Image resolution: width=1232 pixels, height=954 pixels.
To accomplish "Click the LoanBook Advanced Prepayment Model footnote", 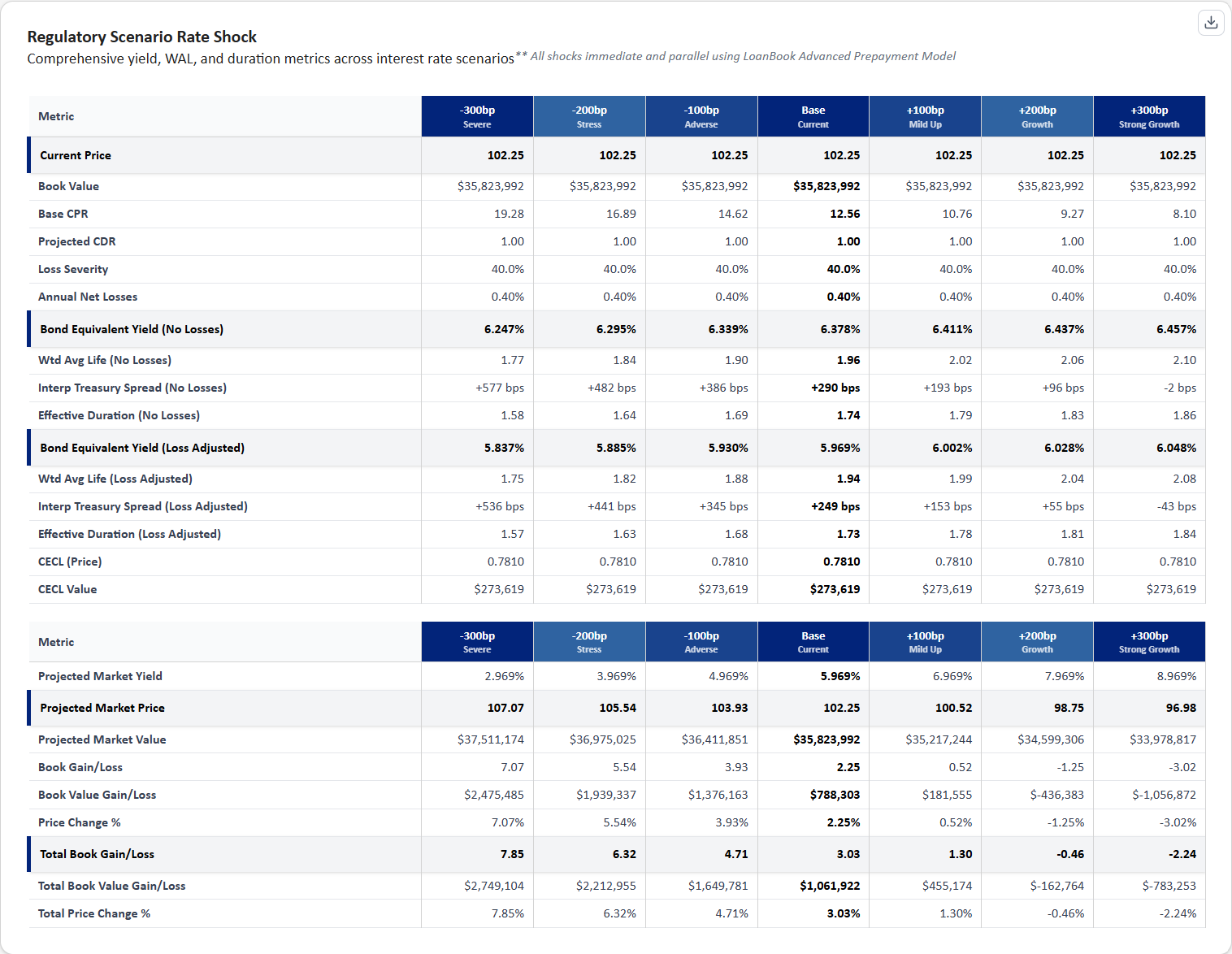I will click(x=743, y=56).
